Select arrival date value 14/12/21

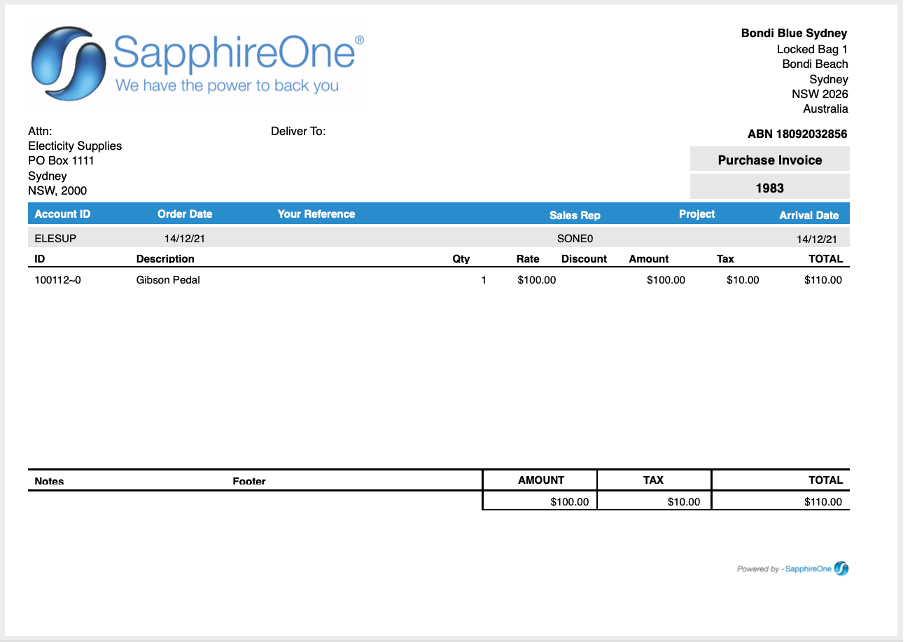pyautogui.click(x=817, y=239)
